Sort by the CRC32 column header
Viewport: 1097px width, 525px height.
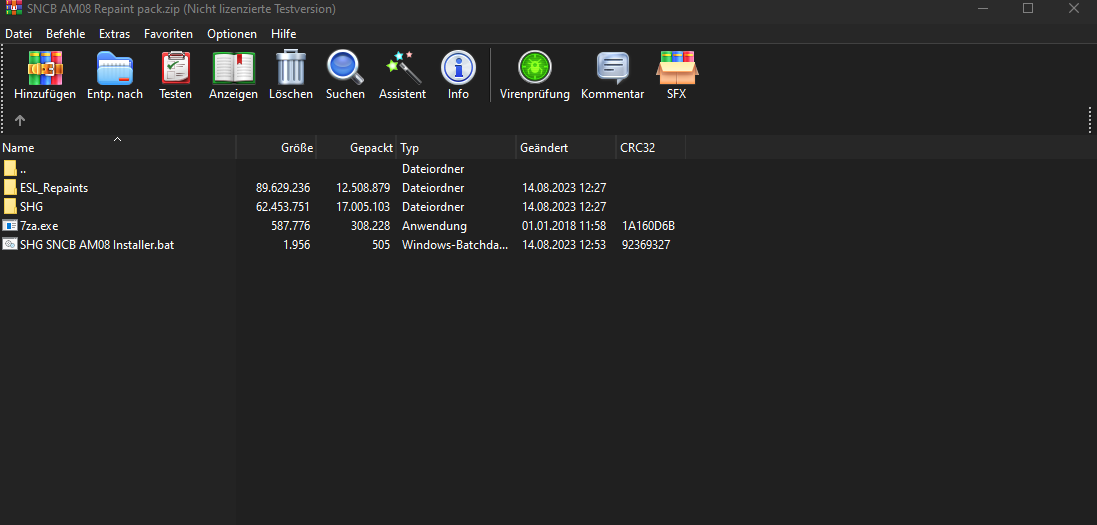pyautogui.click(x=651, y=148)
